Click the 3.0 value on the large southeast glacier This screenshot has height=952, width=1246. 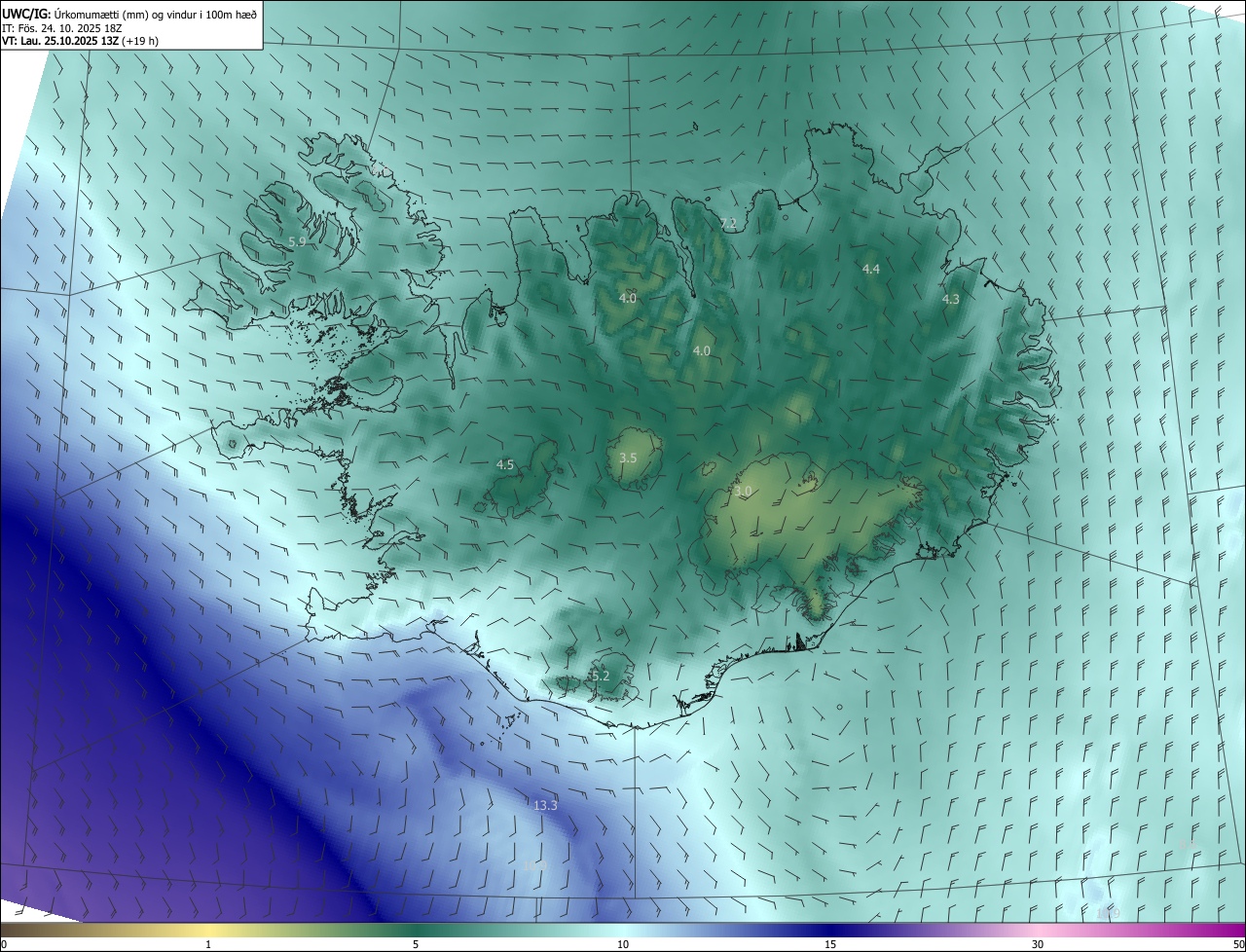click(744, 492)
